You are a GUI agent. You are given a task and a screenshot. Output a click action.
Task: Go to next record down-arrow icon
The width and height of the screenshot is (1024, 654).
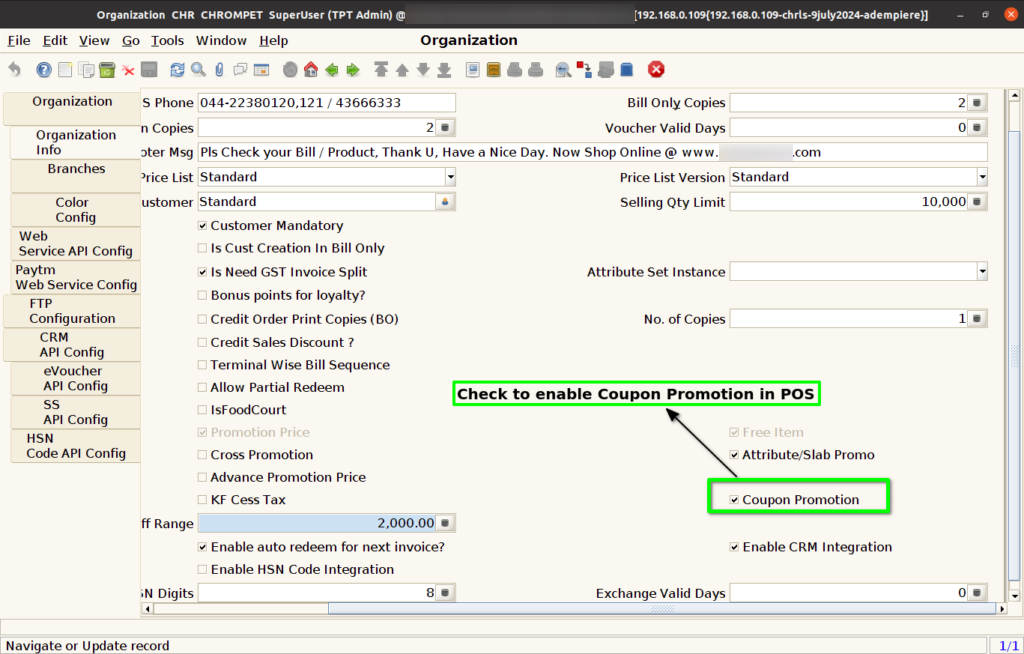[x=423, y=69]
